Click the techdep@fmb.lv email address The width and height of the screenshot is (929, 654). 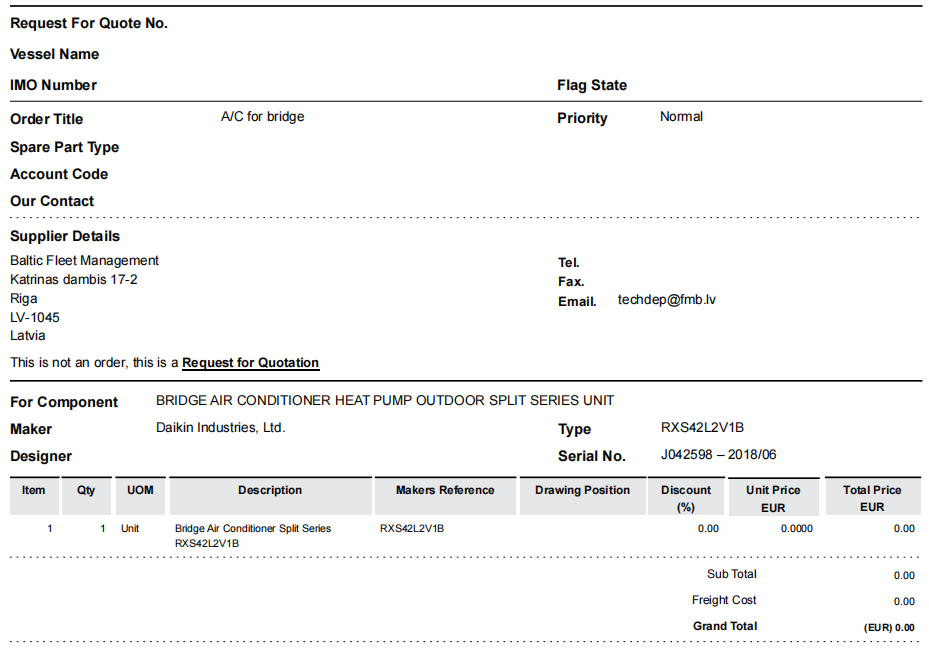666,300
